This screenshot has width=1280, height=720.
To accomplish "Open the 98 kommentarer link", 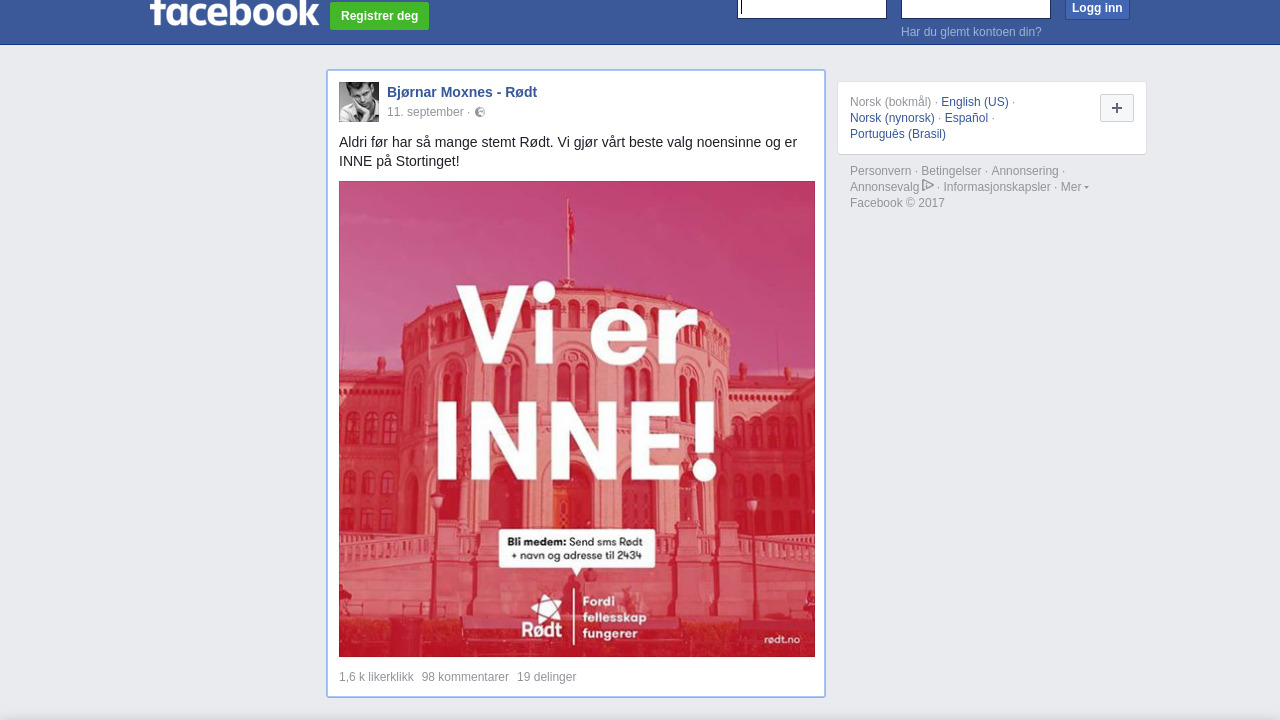I will click(x=465, y=677).
